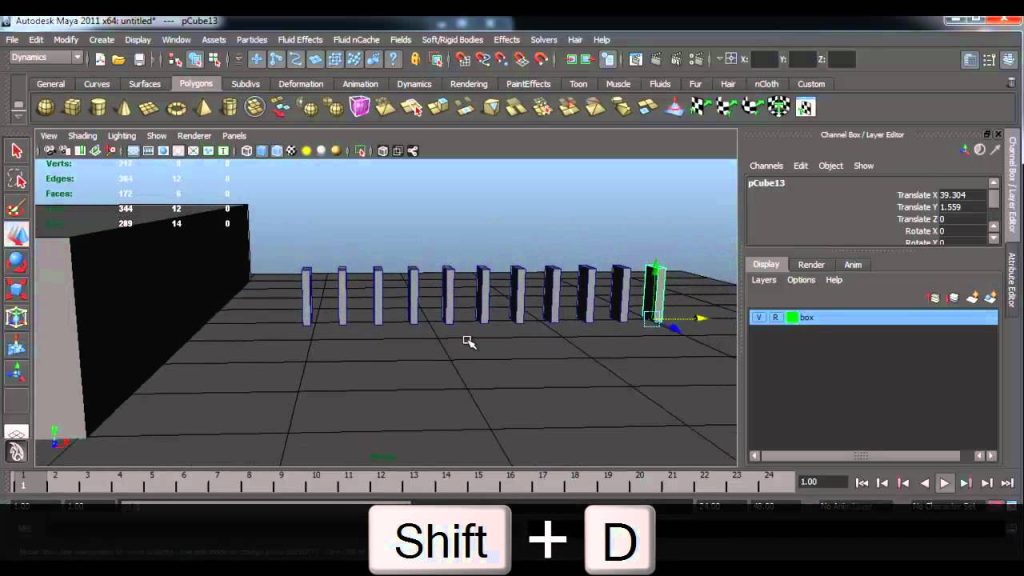Play the animation backwards
The image size is (1024, 576).
tap(924, 483)
